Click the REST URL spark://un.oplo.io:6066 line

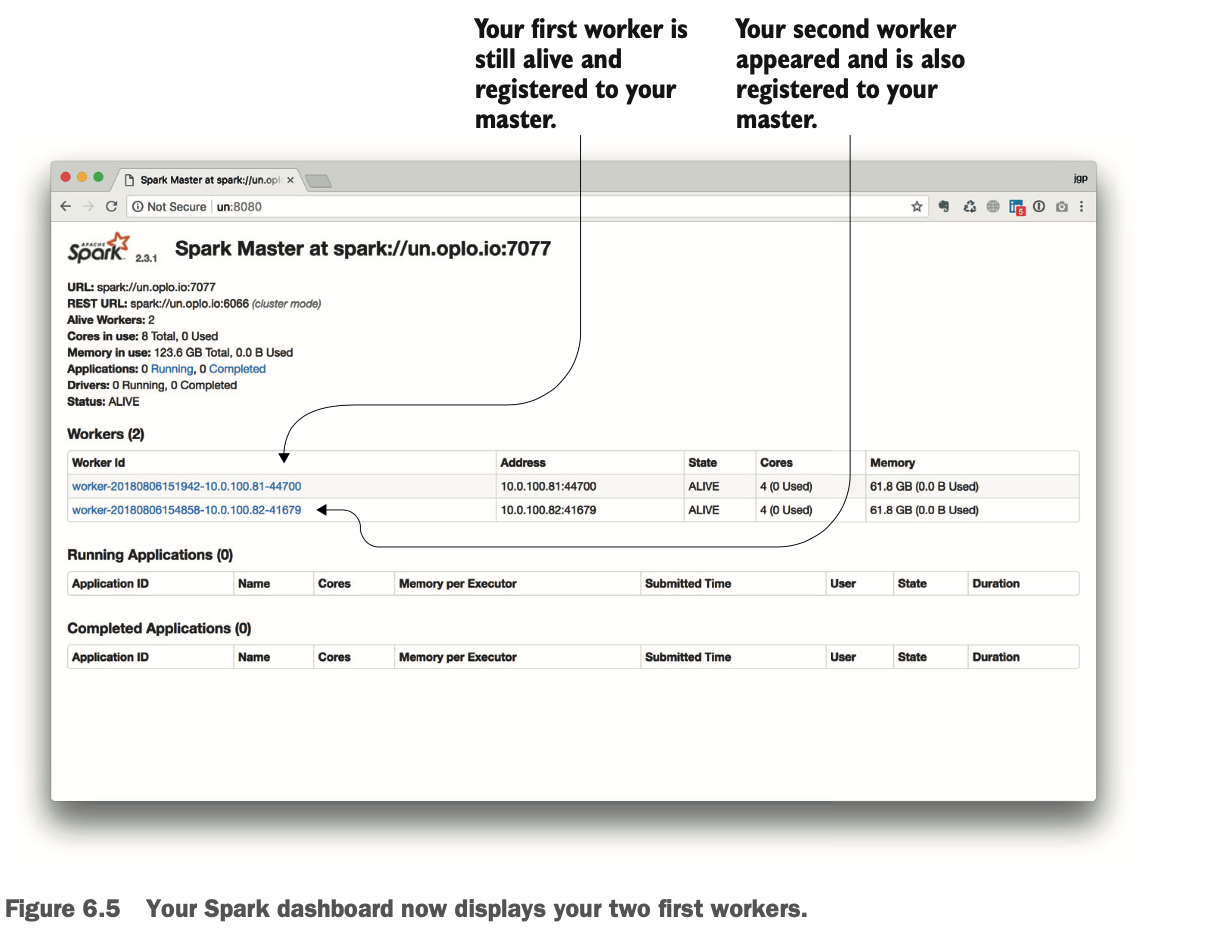click(194, 303)
